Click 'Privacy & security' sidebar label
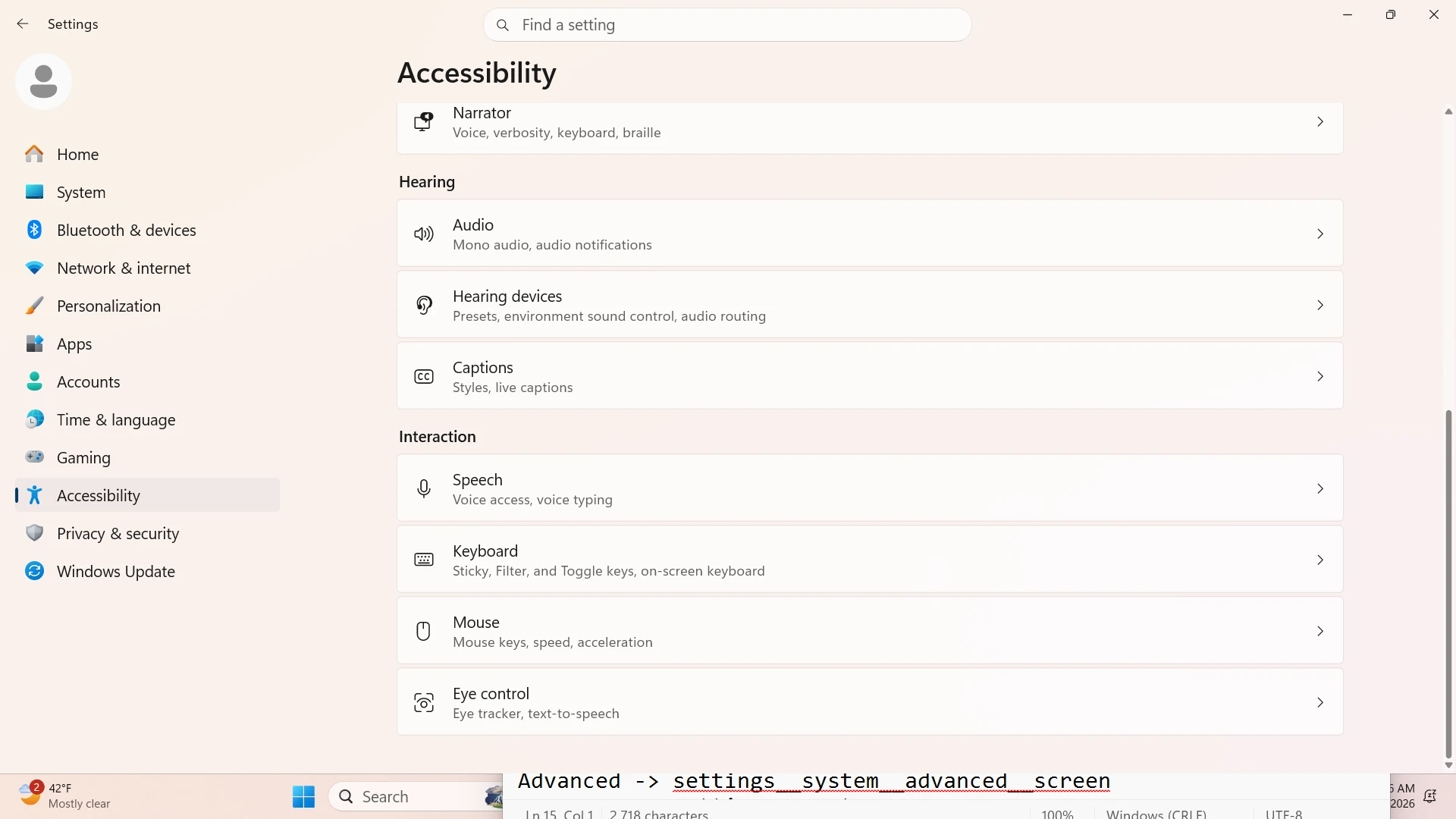 [118, 533]
